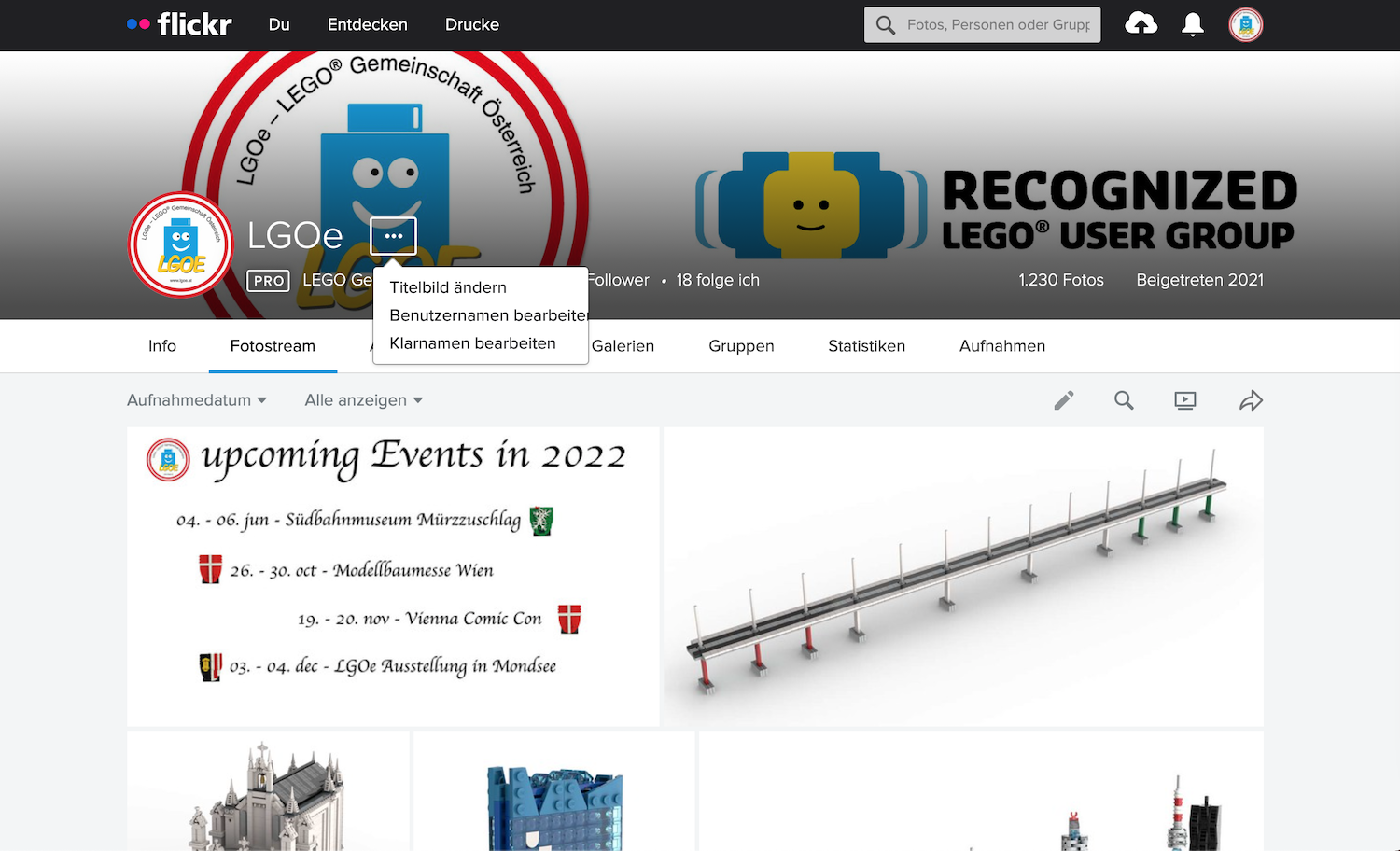Click the Recognized LEGO User Group banner
The width and height of the screenshot is (1400, 851).
tap(997, 205)
